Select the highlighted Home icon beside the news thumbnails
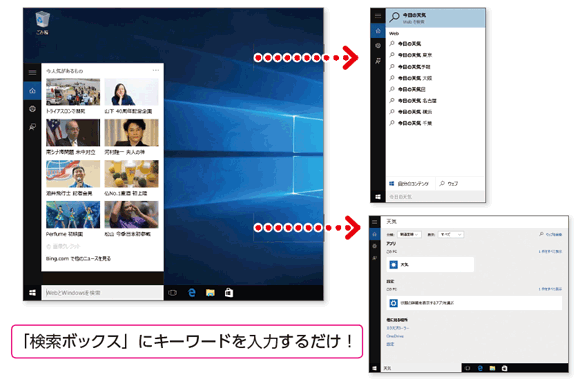Screen dimensions: 582x386 (32, 91)
